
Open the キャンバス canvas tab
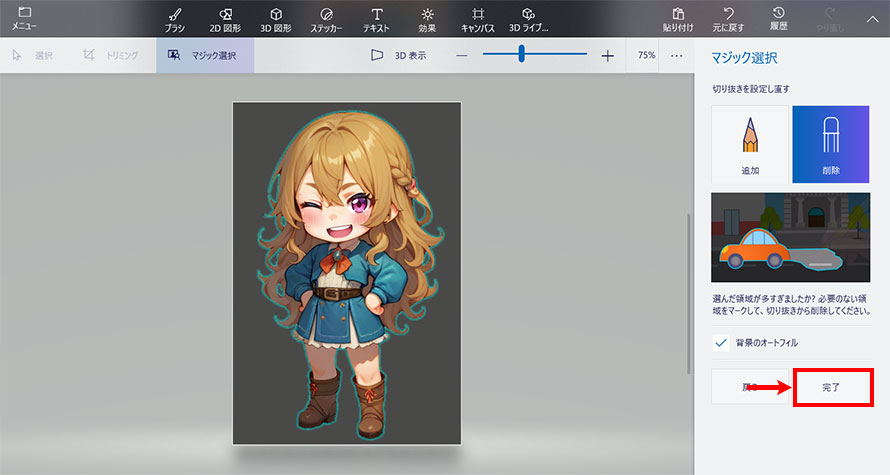pyautogui.click(x=478, y=19)
